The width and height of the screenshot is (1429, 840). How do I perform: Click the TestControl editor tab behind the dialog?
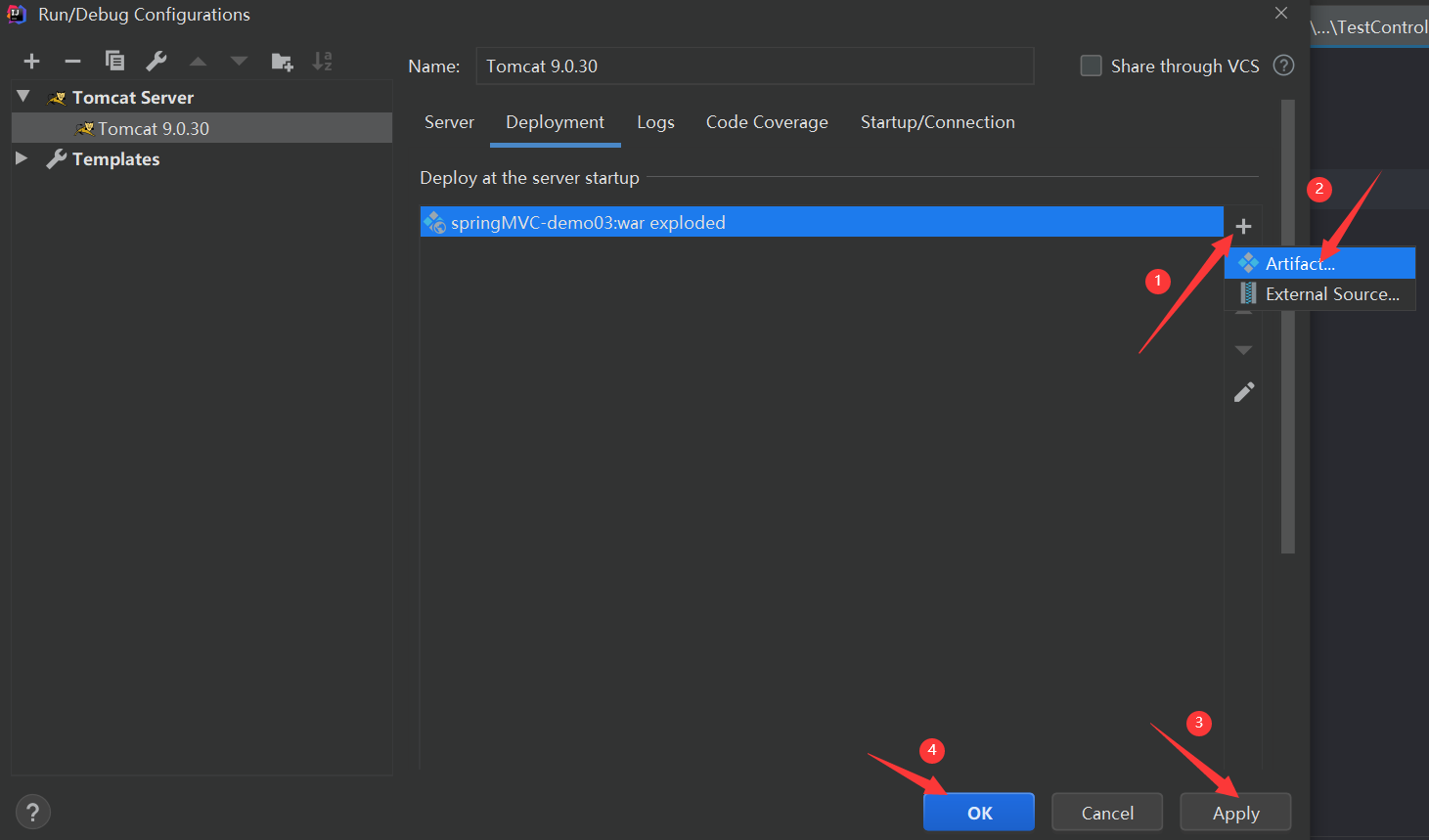pyautogui.click(x=1369, y=26)
